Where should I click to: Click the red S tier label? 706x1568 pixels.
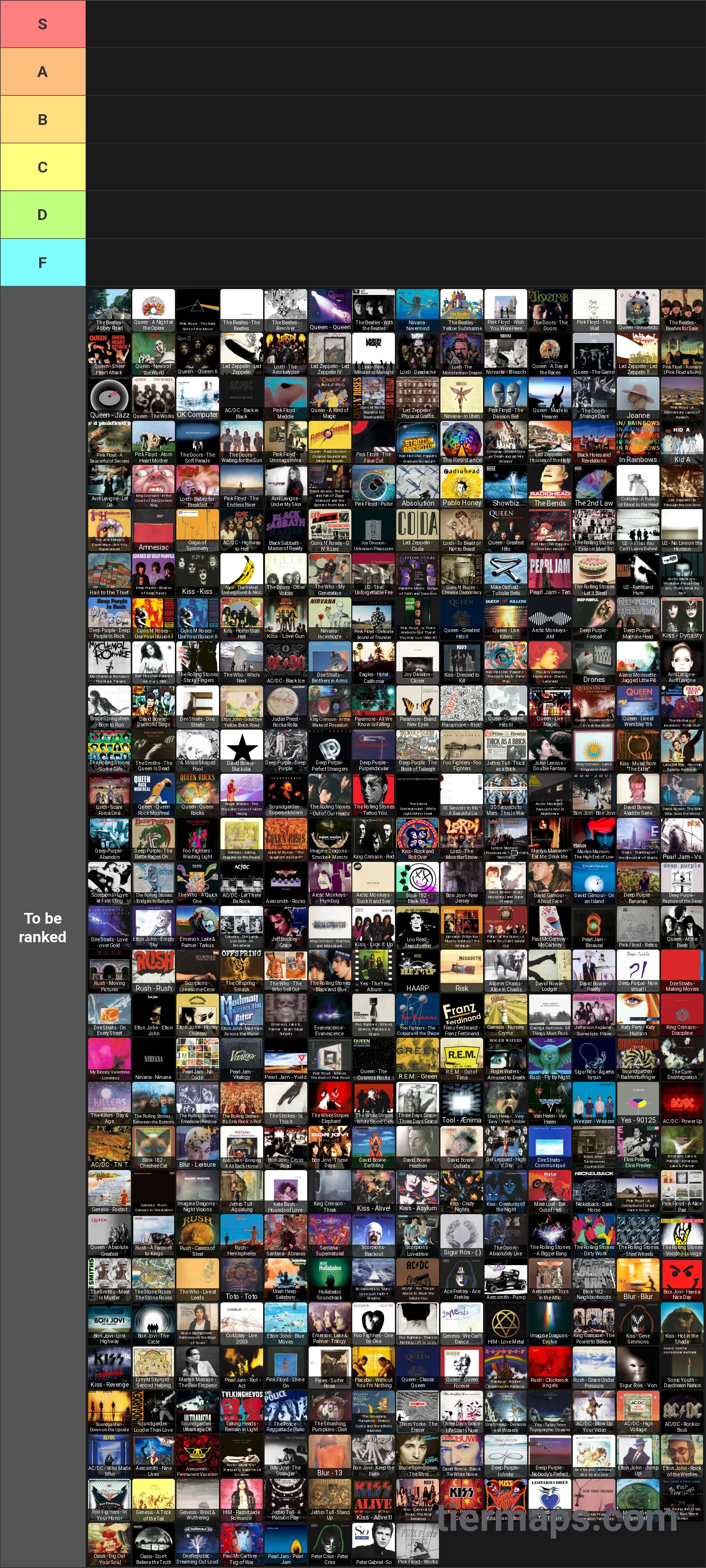(x=43, y=24)
